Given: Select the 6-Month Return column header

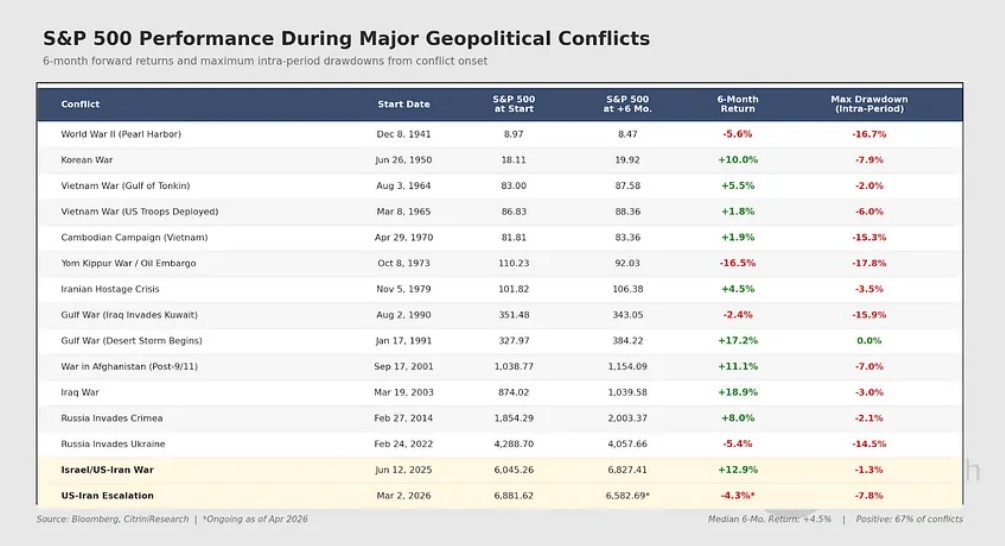Looking at the screenshot, I should (737, 104).
